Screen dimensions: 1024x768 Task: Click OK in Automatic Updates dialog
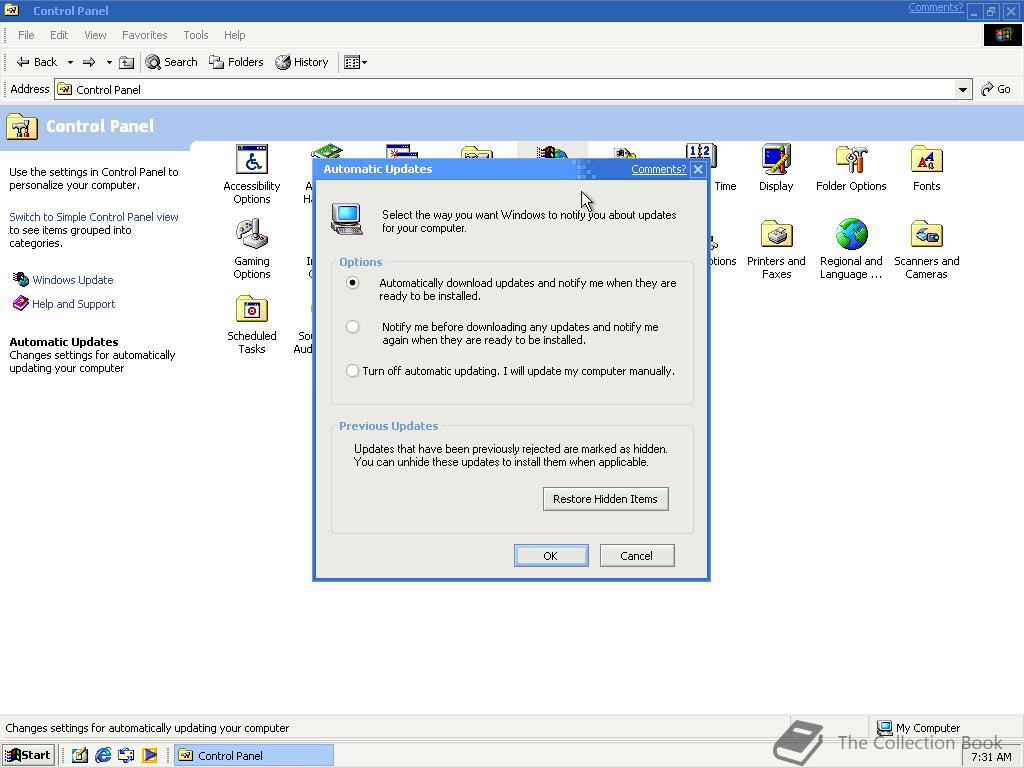click(x=551, y=556)
